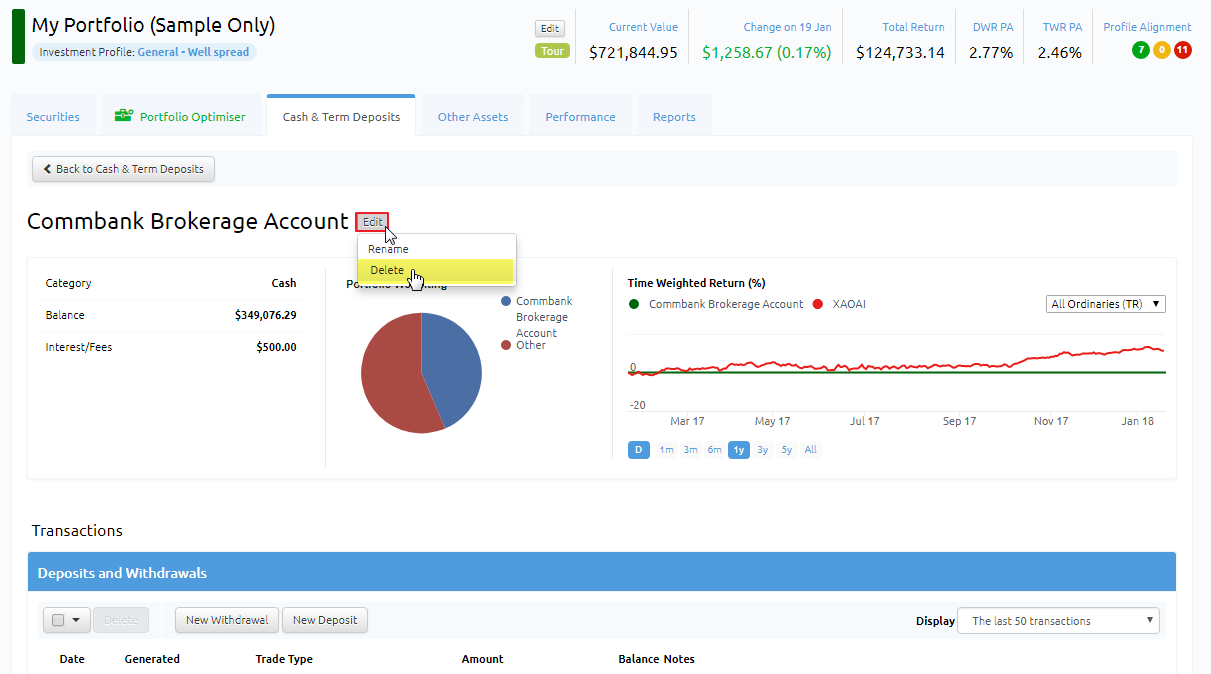Click the Interest/Fees $500.00 value
This screenshot has height=674, width=1211.
click(x=276, y=347)
